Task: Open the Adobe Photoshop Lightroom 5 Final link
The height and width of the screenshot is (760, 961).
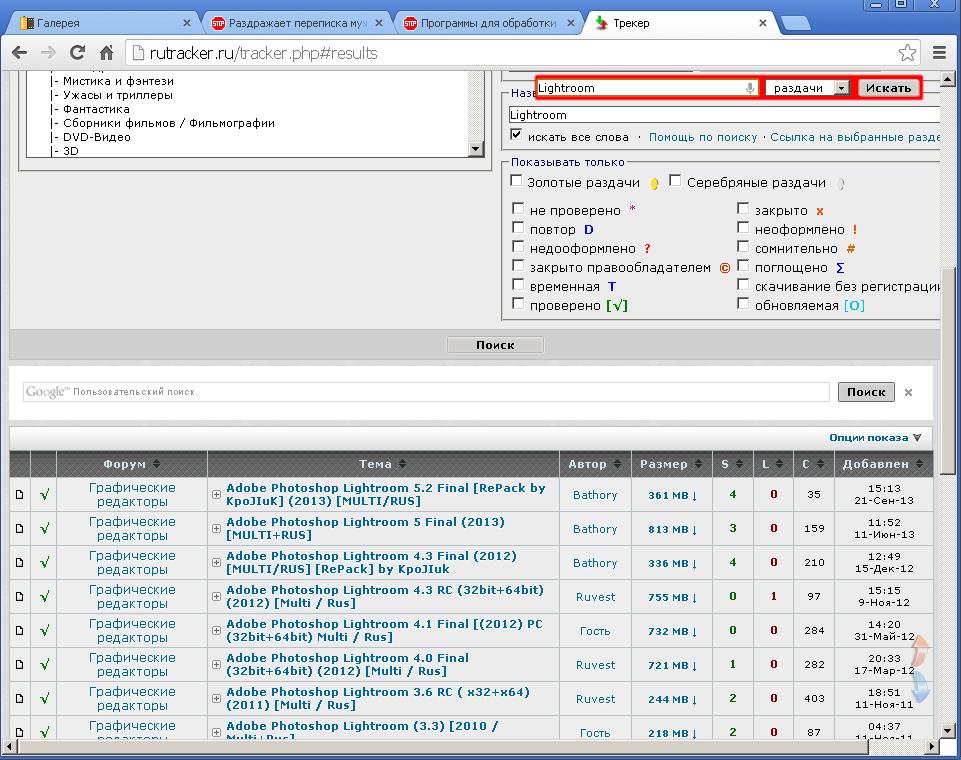Action: pyautogui.click(x=365, y=522)
